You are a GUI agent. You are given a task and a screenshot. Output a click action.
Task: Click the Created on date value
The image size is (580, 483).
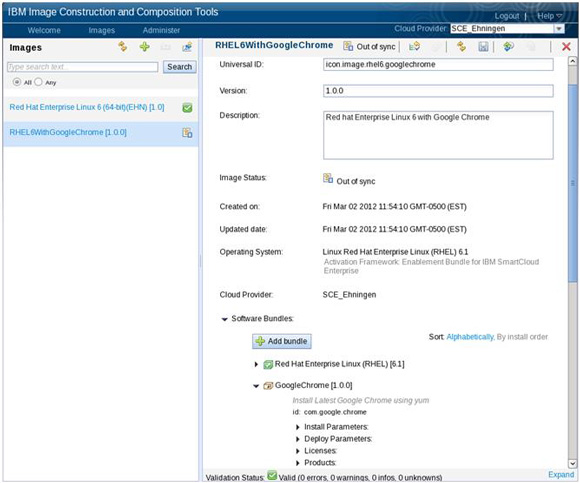click(x=394, y=206)
